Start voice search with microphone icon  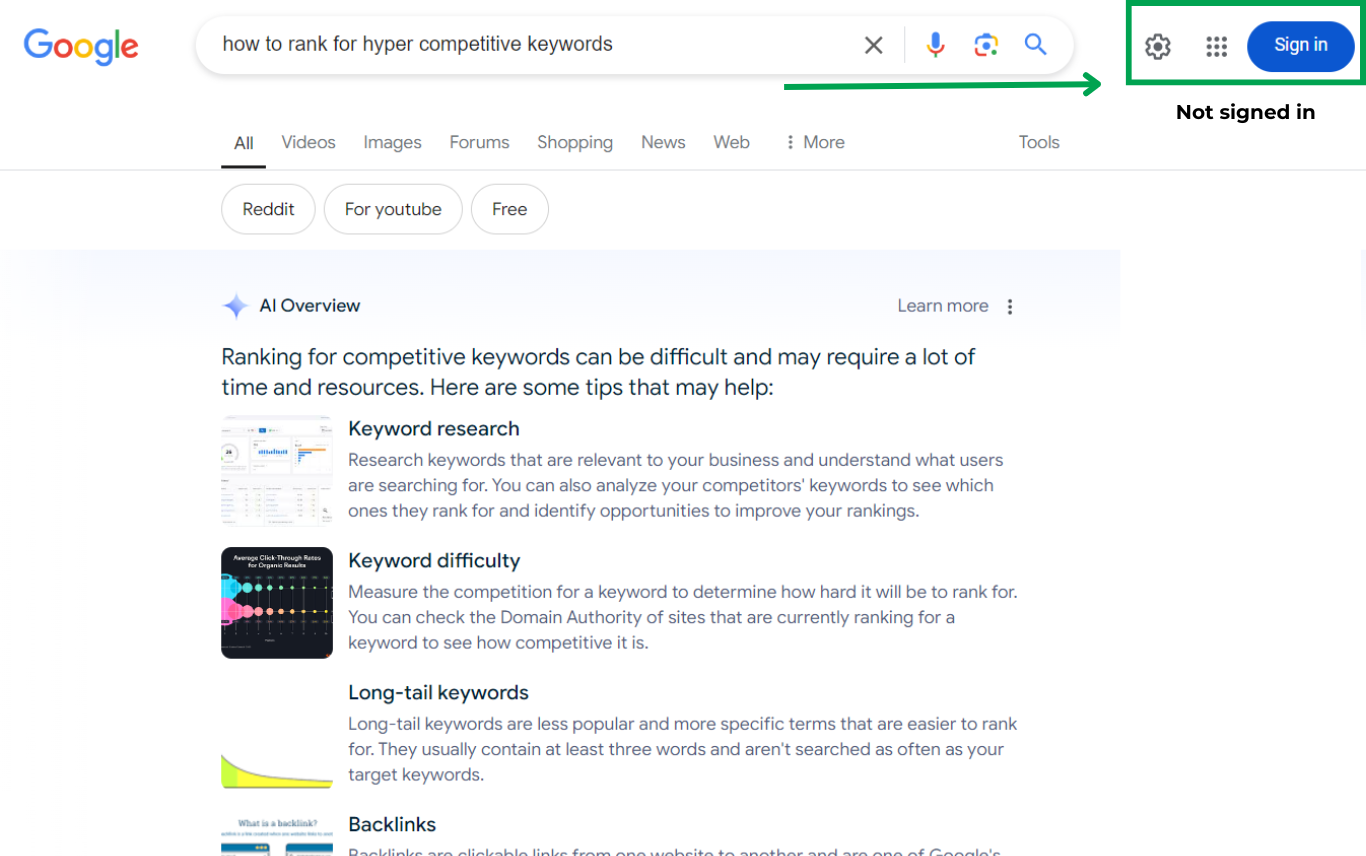[x=935, y=45]
